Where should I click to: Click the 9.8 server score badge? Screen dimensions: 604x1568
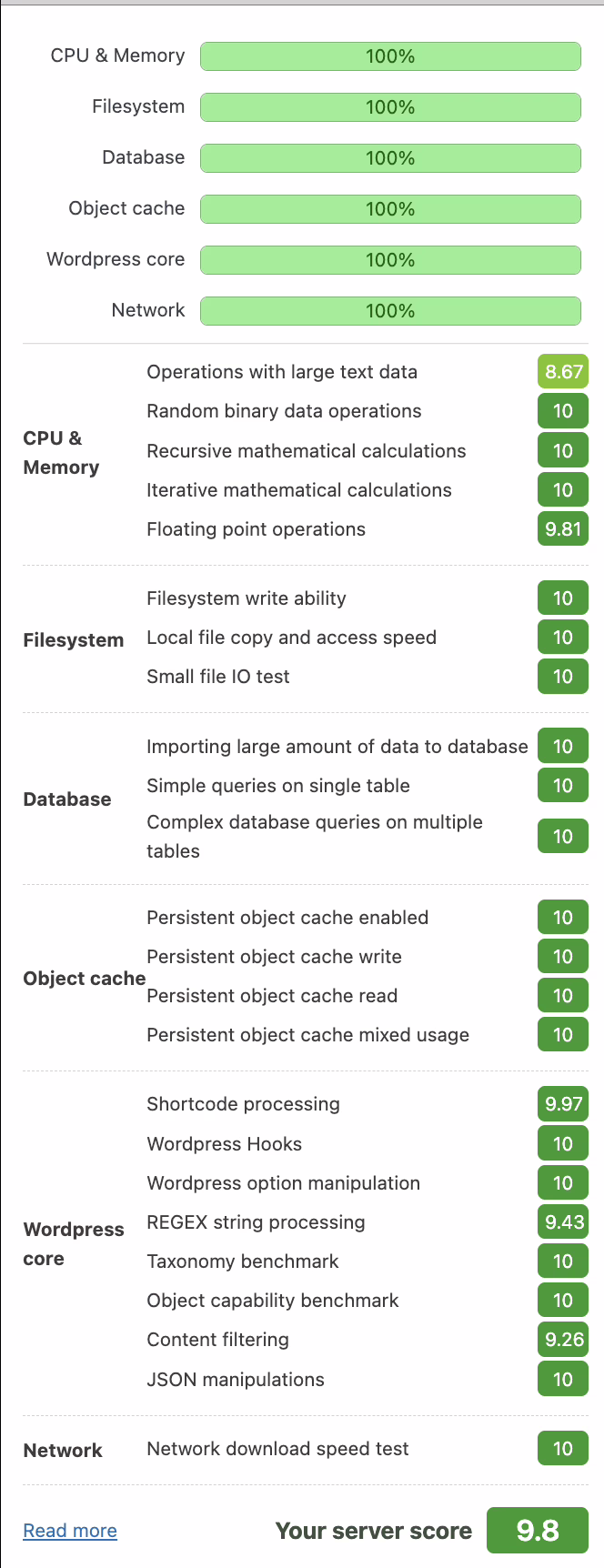tap(538, 1531)
